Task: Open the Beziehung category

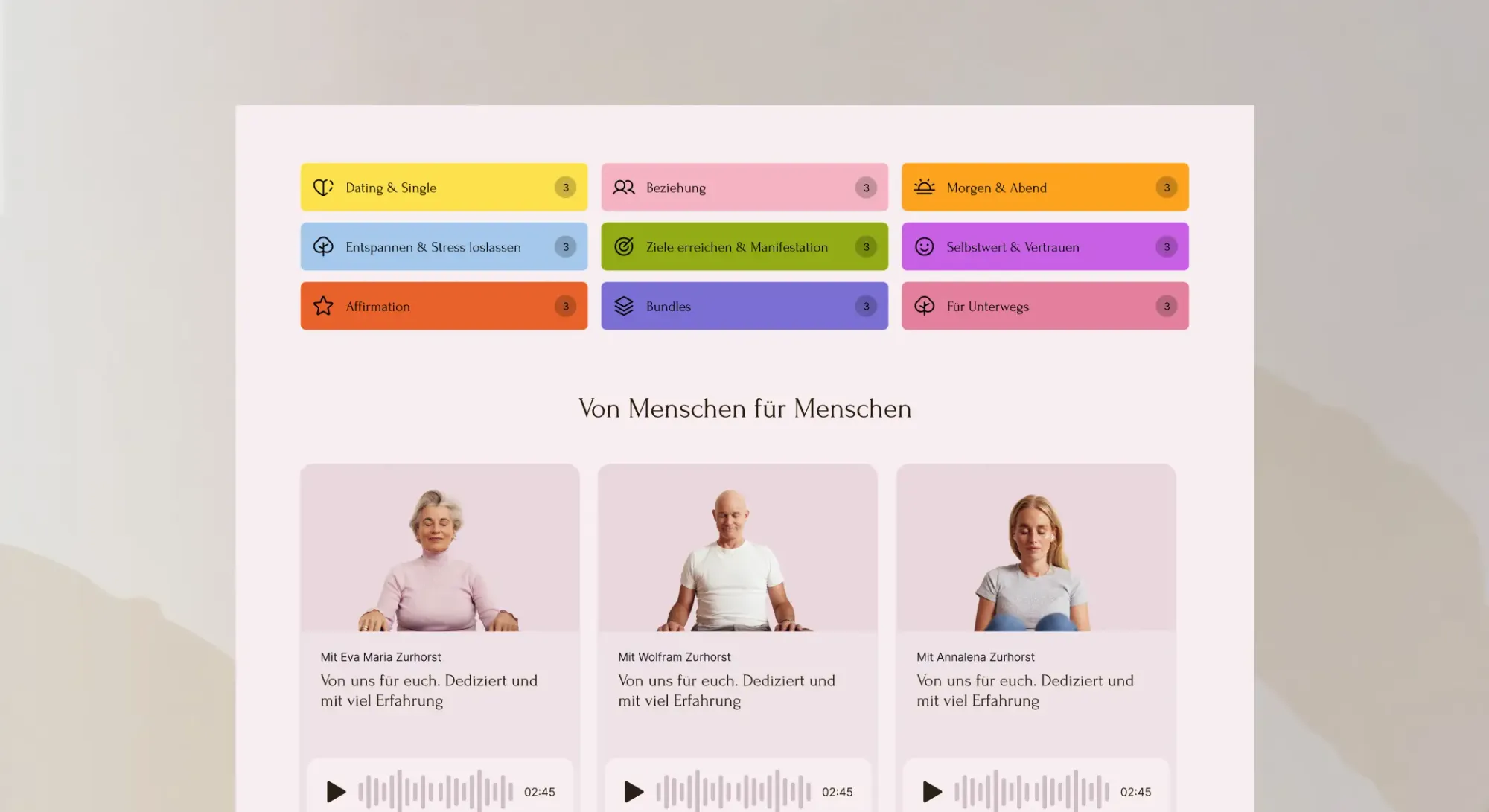Action: click(744, 188)
